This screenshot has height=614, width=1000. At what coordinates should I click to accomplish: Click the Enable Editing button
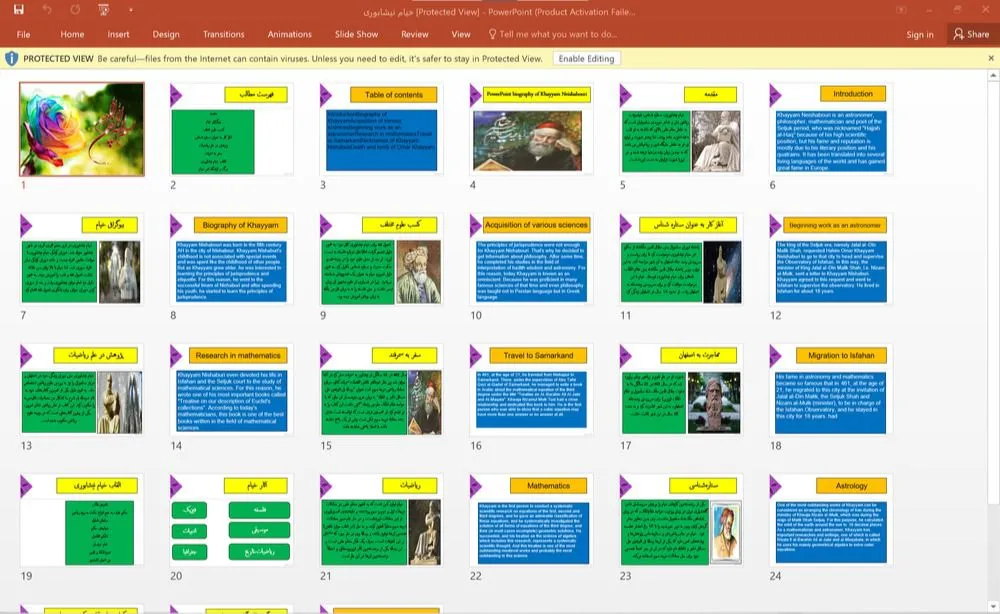point(586,59)
